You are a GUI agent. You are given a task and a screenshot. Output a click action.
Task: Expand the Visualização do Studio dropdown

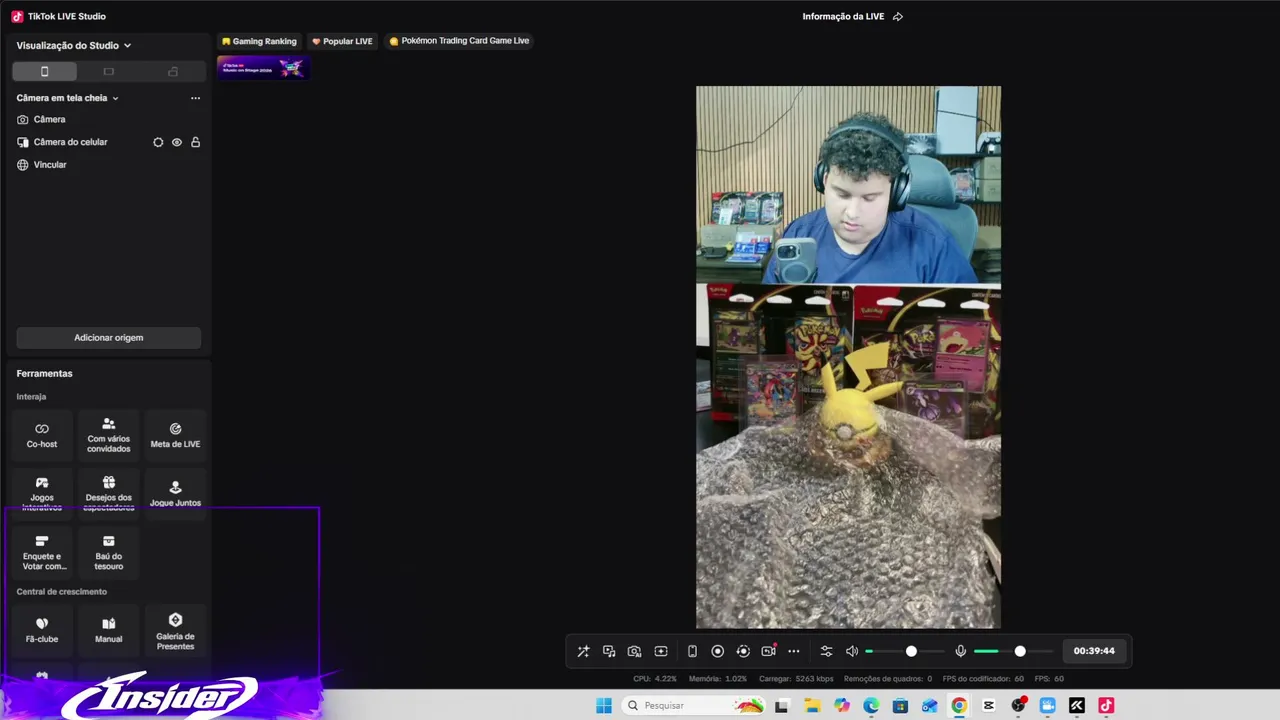74,45
